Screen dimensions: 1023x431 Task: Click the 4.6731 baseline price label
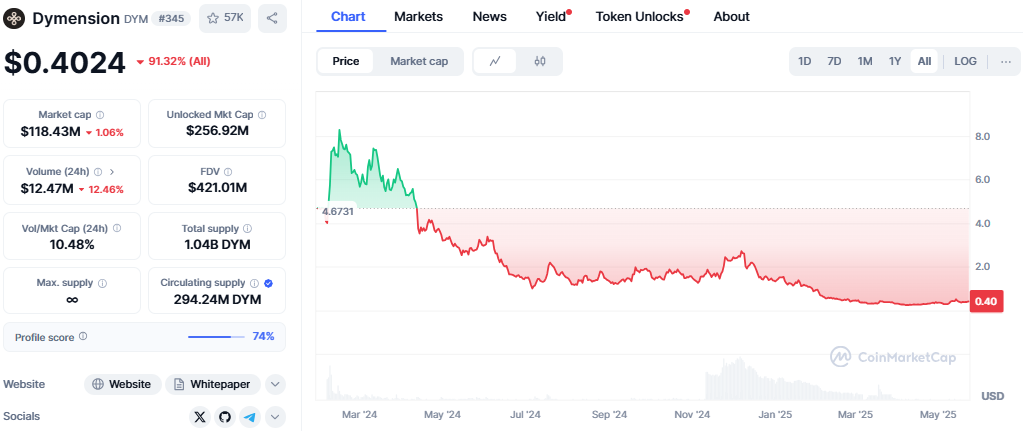coord(337,212)
